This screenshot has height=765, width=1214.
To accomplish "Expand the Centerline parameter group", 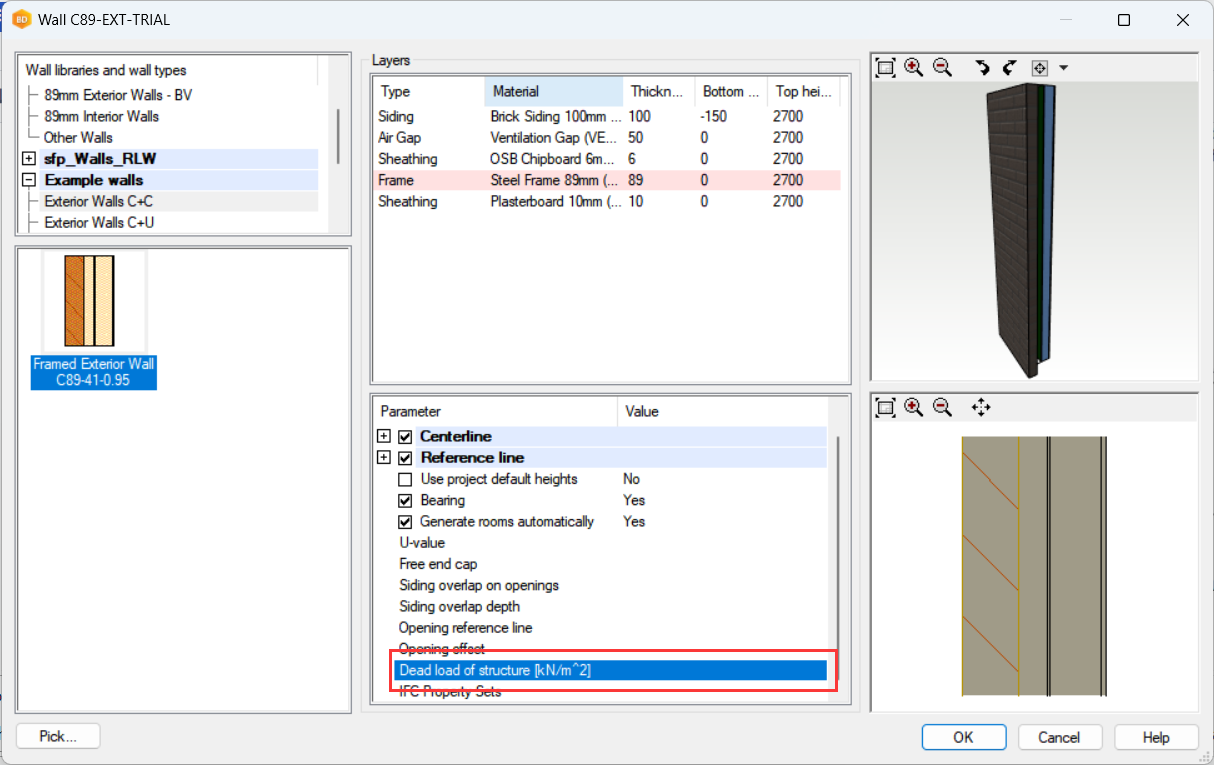I will coord(384,437).
